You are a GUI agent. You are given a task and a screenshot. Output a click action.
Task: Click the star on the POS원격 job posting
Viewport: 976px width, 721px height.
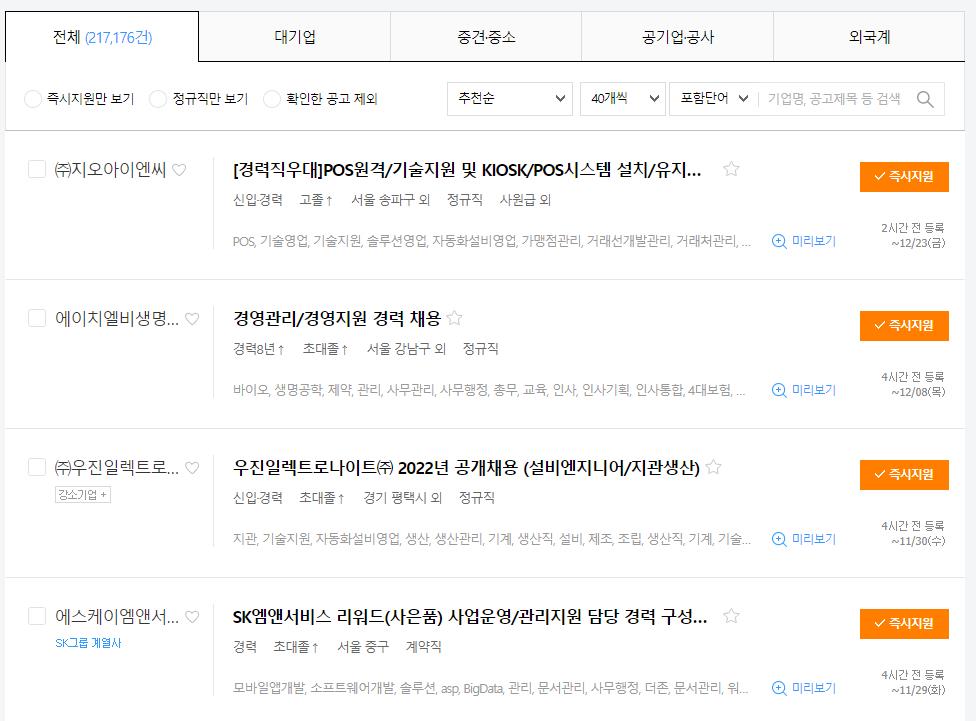click(x=733, y=170)
